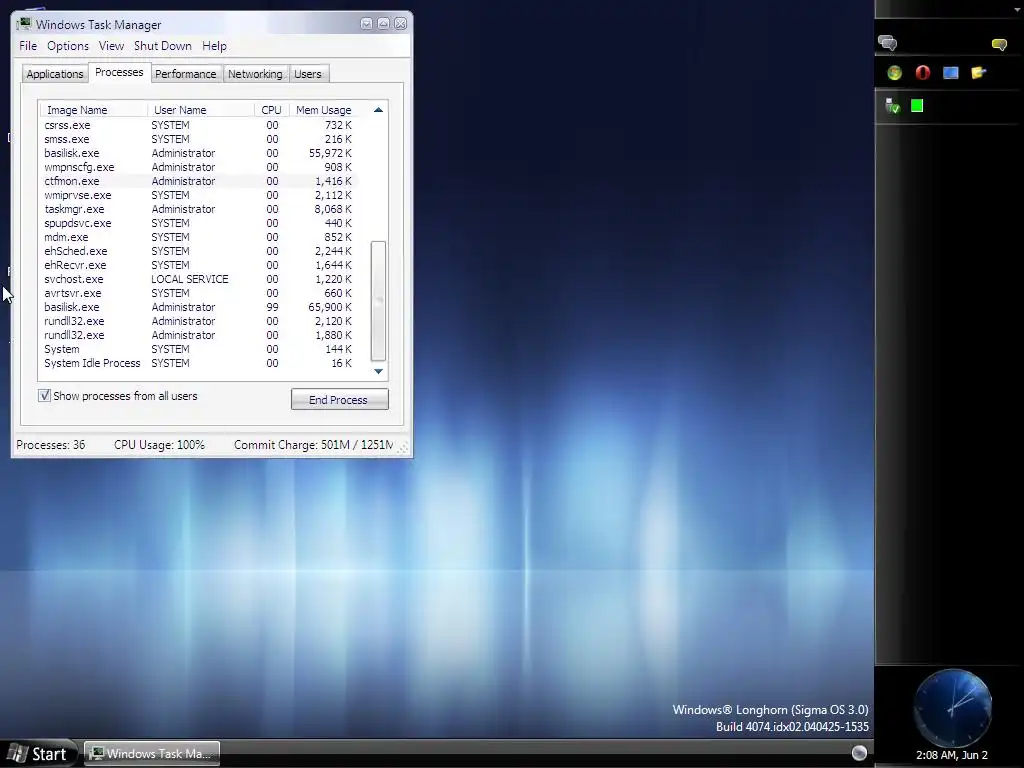Select the avrtsvr.exe process
Screen dimensions: 1024x768
point(199,293)
